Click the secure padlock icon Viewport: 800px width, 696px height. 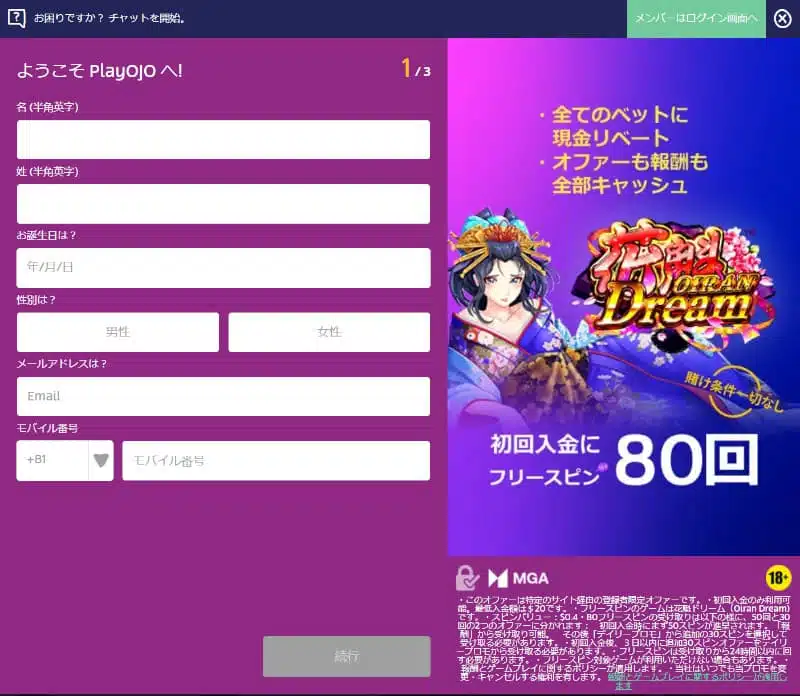pos(467,578)
